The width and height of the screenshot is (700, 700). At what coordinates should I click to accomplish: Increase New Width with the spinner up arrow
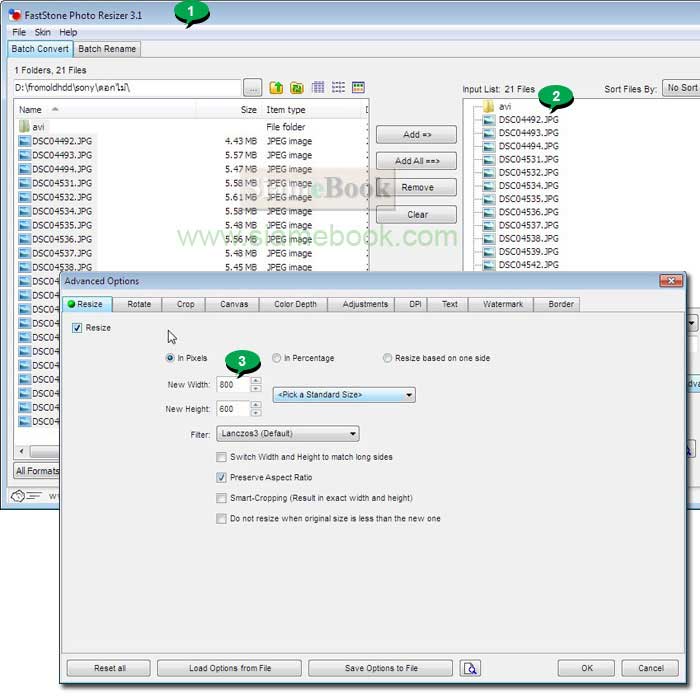(x=256, y=381)
